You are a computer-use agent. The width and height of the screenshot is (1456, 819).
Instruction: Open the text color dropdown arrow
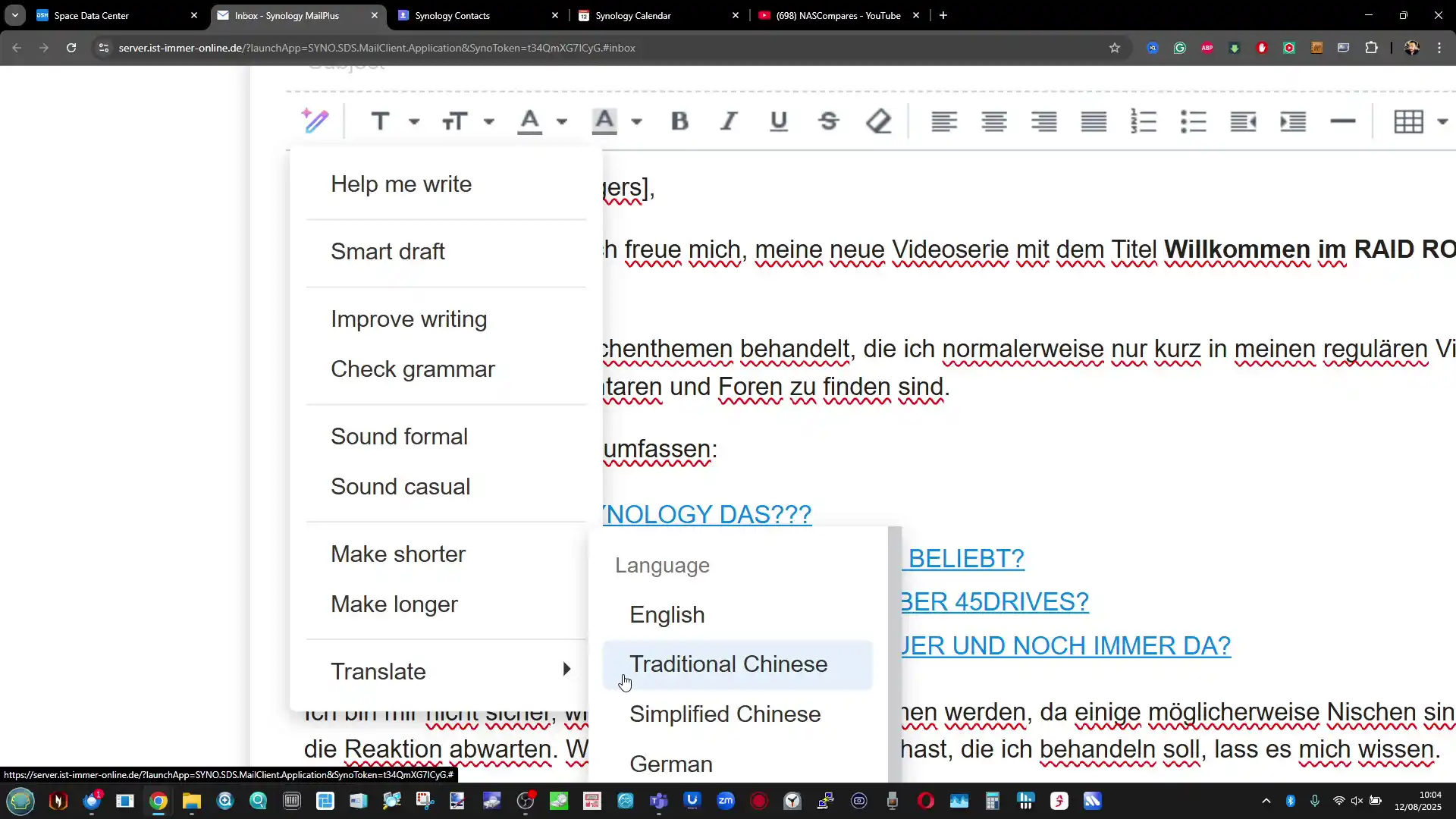(x=562, y=121)
